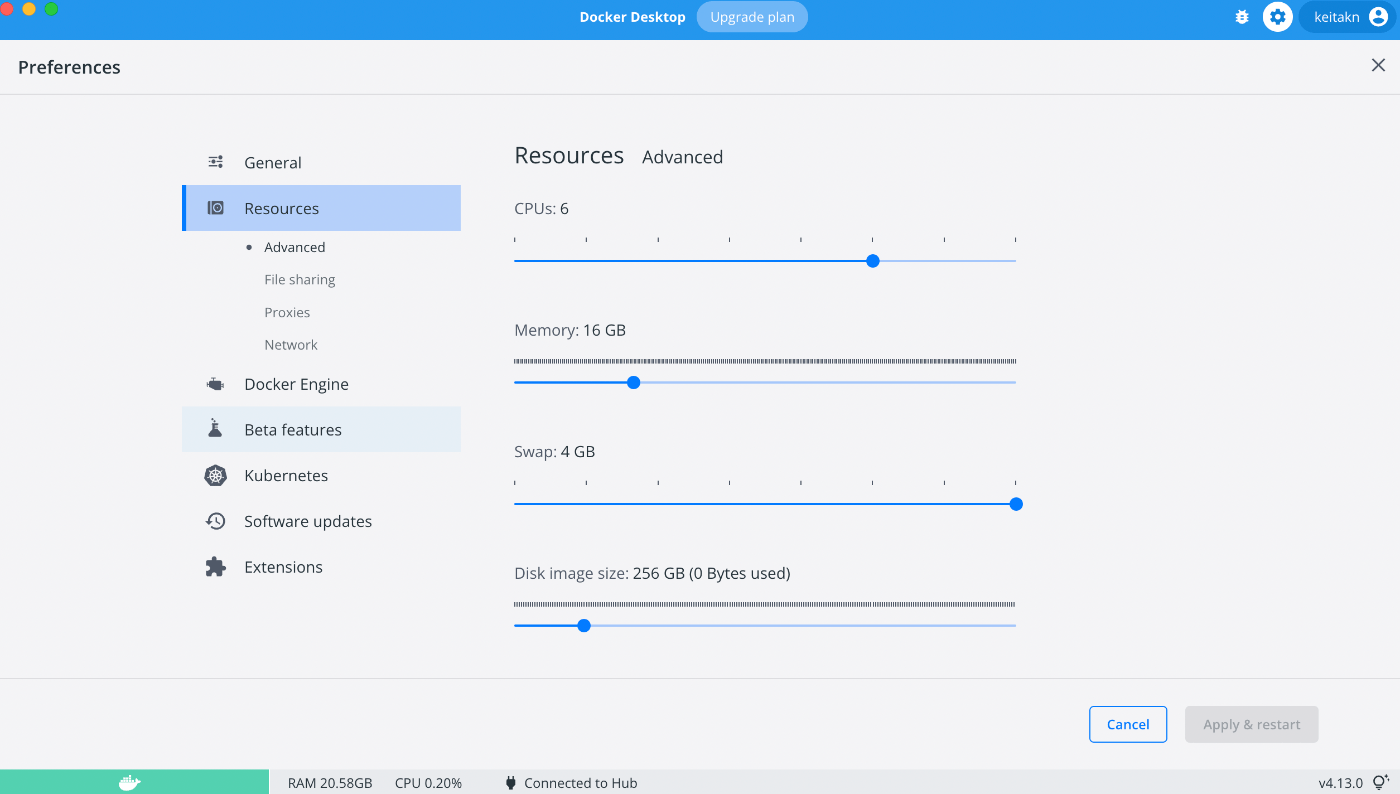The image size is (1400, 794).
Task: Click the Apply & restart button
Action: click(x=1252, y=725)
